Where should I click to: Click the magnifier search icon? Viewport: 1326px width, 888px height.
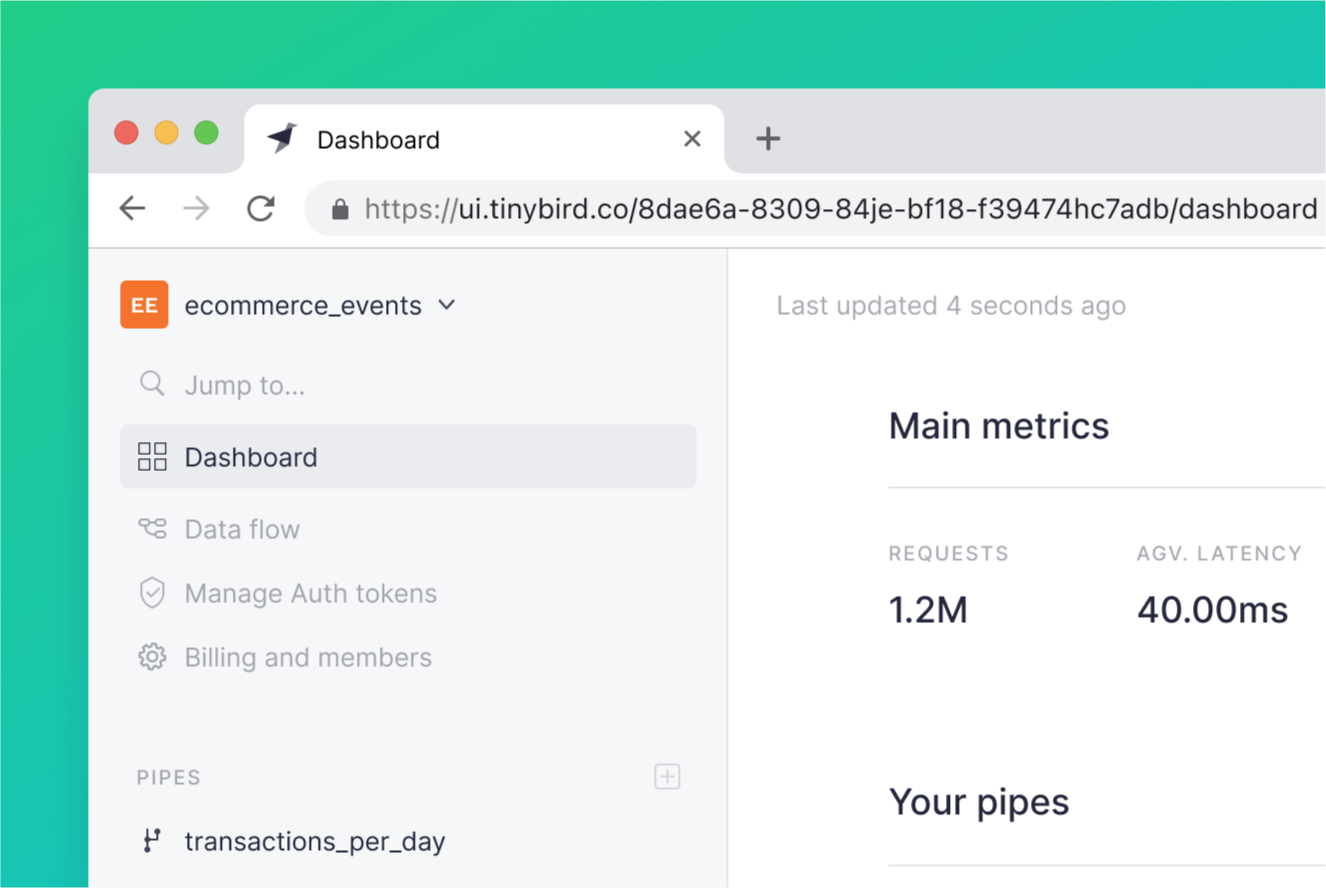click(152, 384)
